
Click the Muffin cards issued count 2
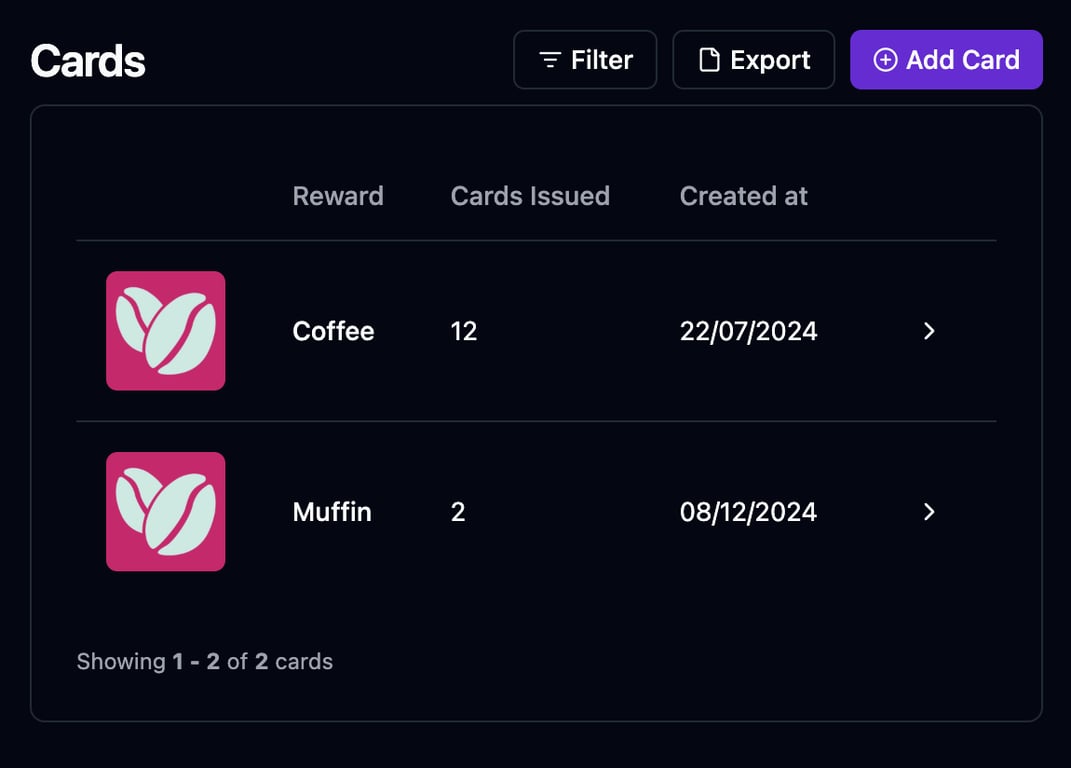pos(458,512)
